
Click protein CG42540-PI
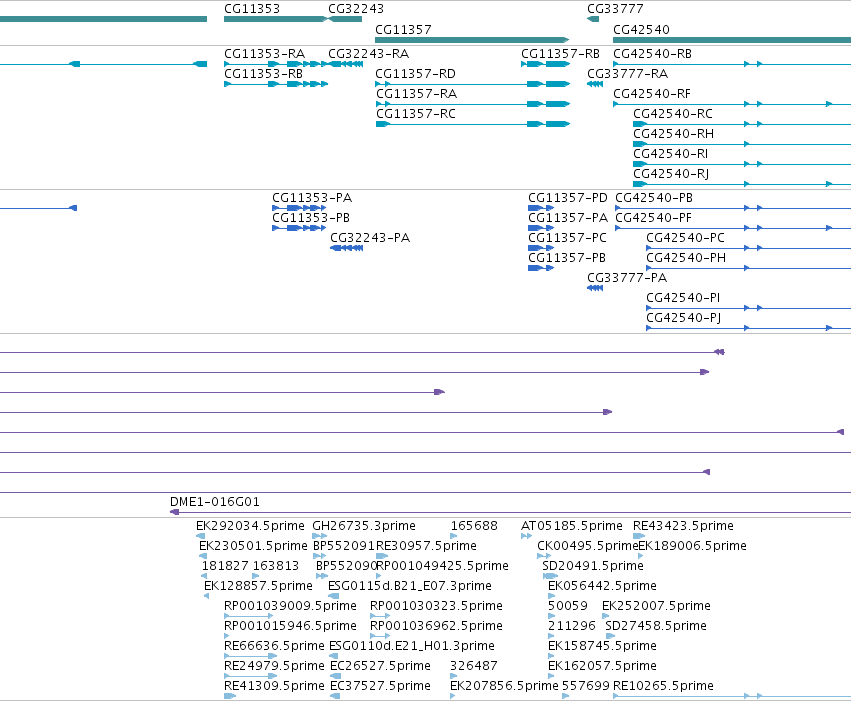pyautogui.click(x=683, y=298)
